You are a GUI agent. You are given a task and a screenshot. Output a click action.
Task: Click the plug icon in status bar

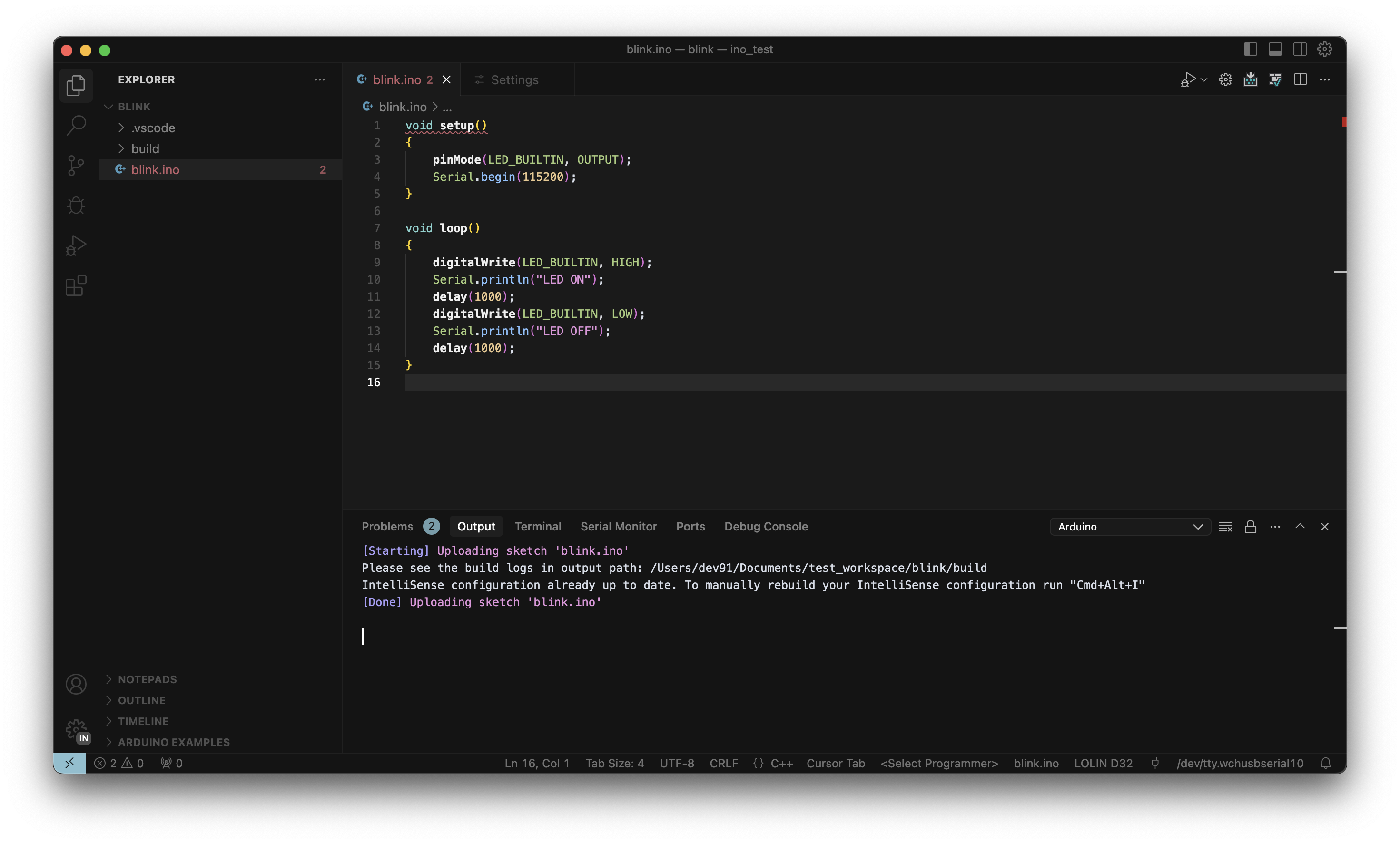[1154, 763]
